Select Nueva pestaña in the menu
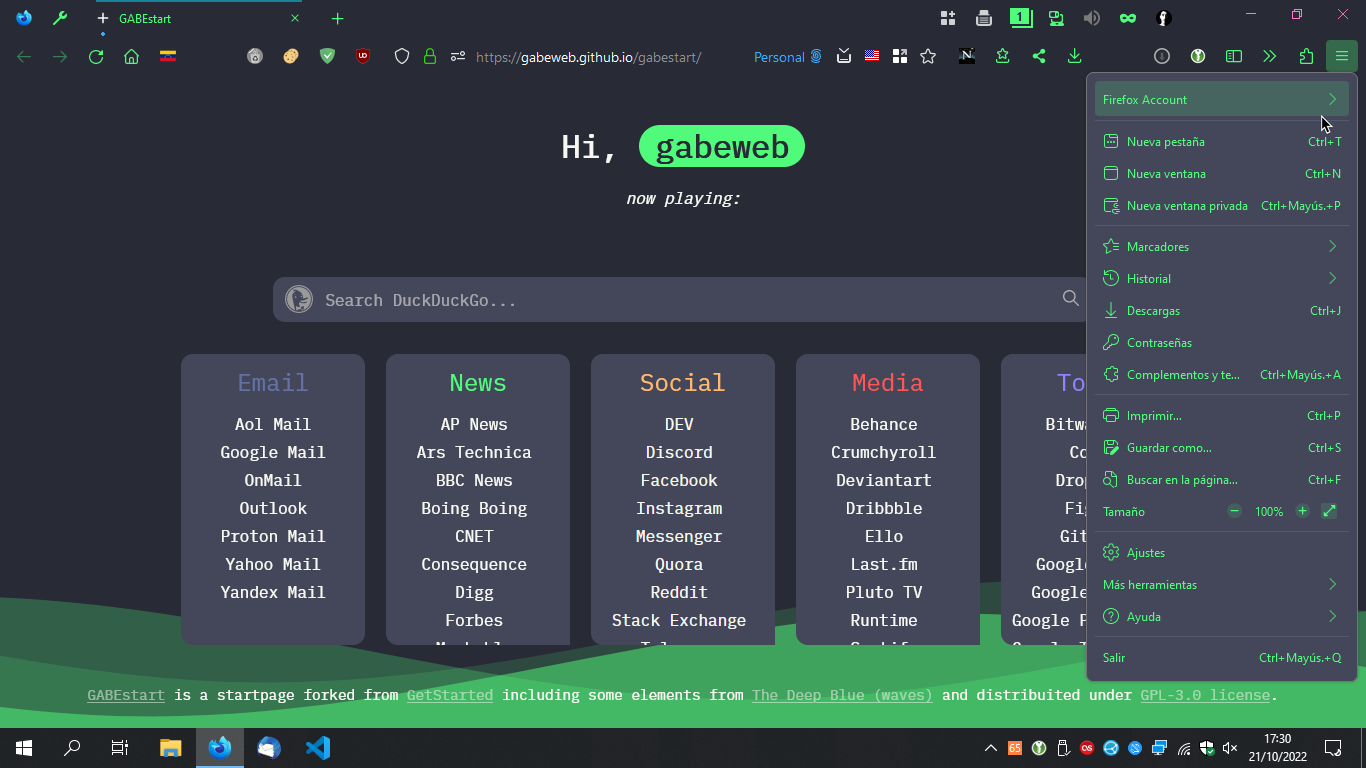 coord(1222,141)
